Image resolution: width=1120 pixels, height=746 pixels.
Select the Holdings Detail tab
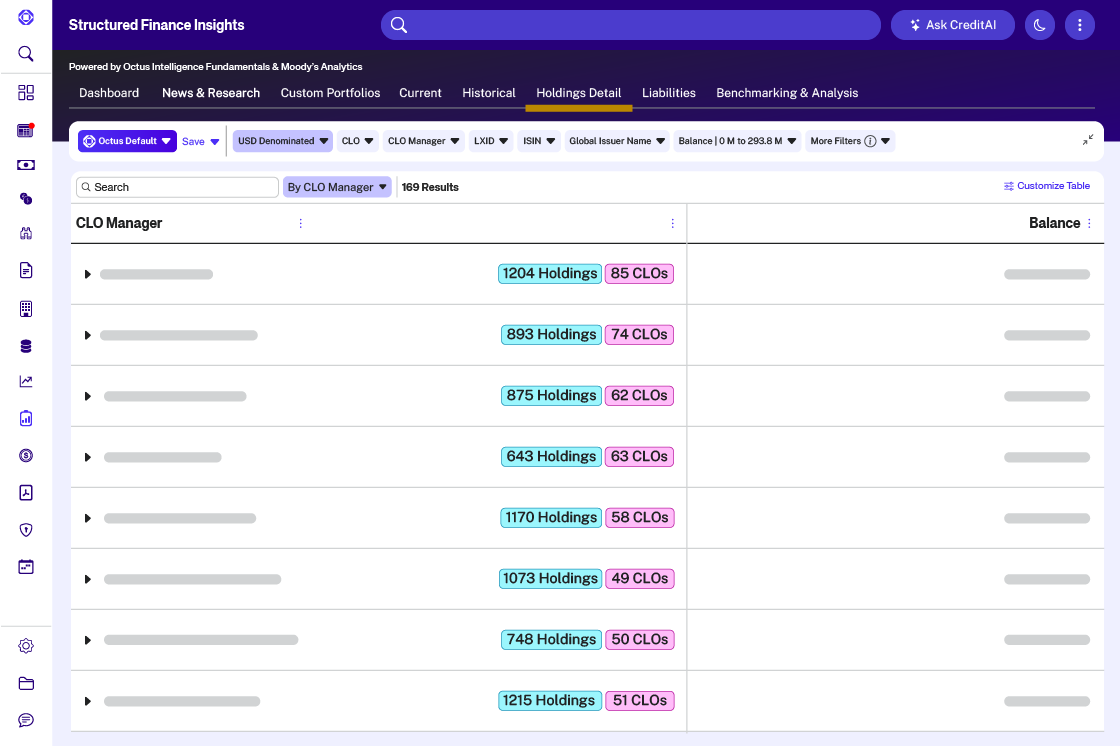tap(579, 93)
